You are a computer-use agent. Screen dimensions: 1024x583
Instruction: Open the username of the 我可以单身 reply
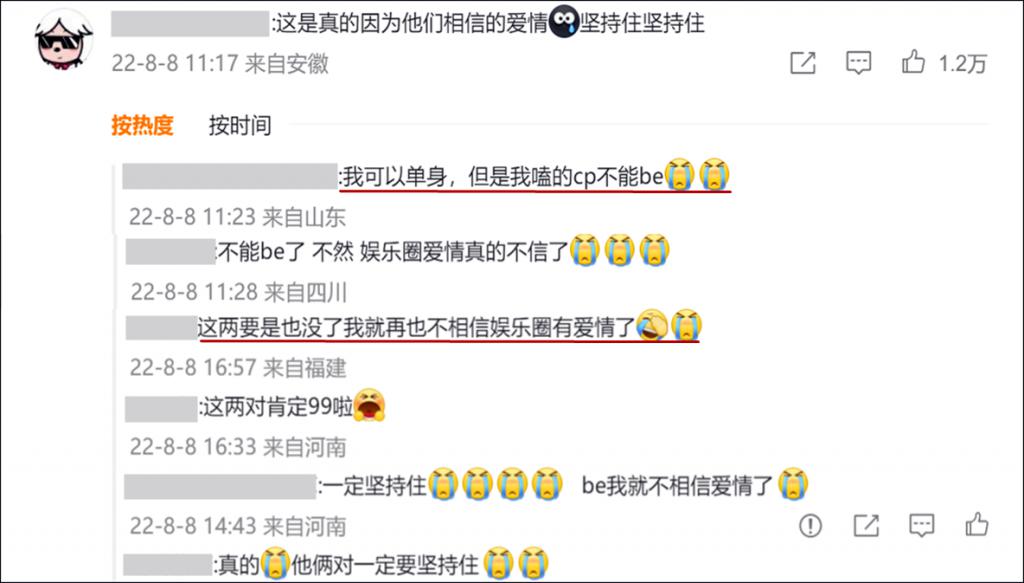coord(230,176)
